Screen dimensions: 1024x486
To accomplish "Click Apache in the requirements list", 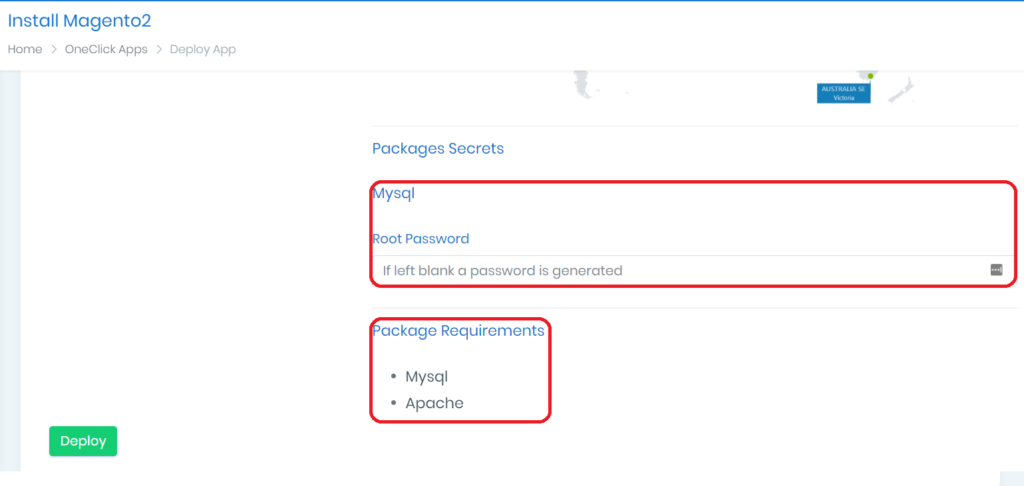I will coord(434,403).
